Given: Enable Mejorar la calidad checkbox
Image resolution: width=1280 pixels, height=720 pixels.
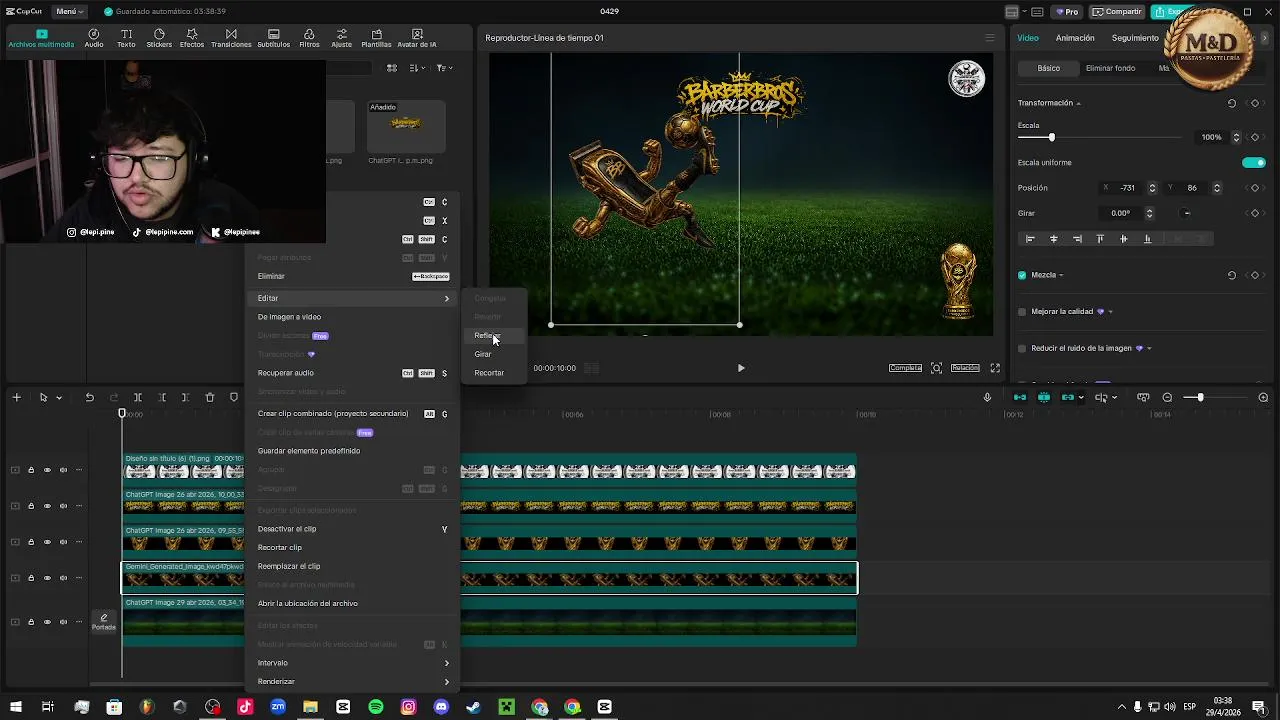Looking at the screenshot, I should (1022, 312).
